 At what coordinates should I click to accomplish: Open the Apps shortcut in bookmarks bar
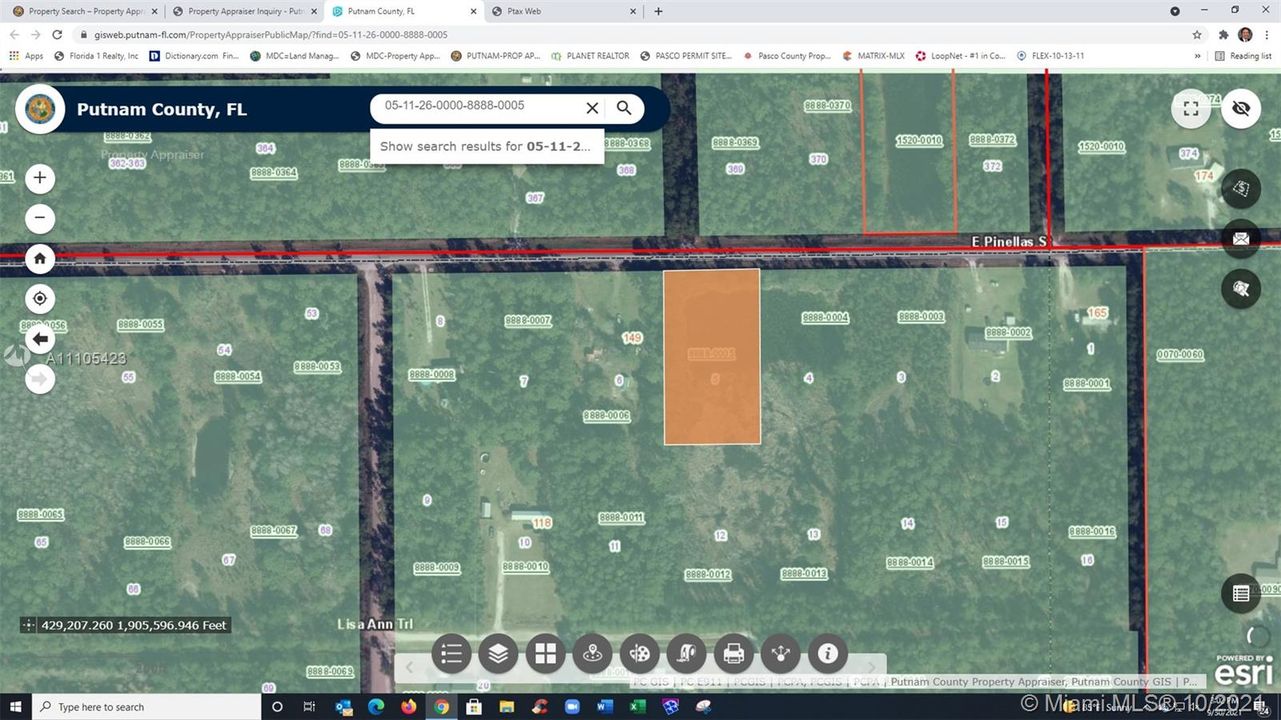(26, 56)
